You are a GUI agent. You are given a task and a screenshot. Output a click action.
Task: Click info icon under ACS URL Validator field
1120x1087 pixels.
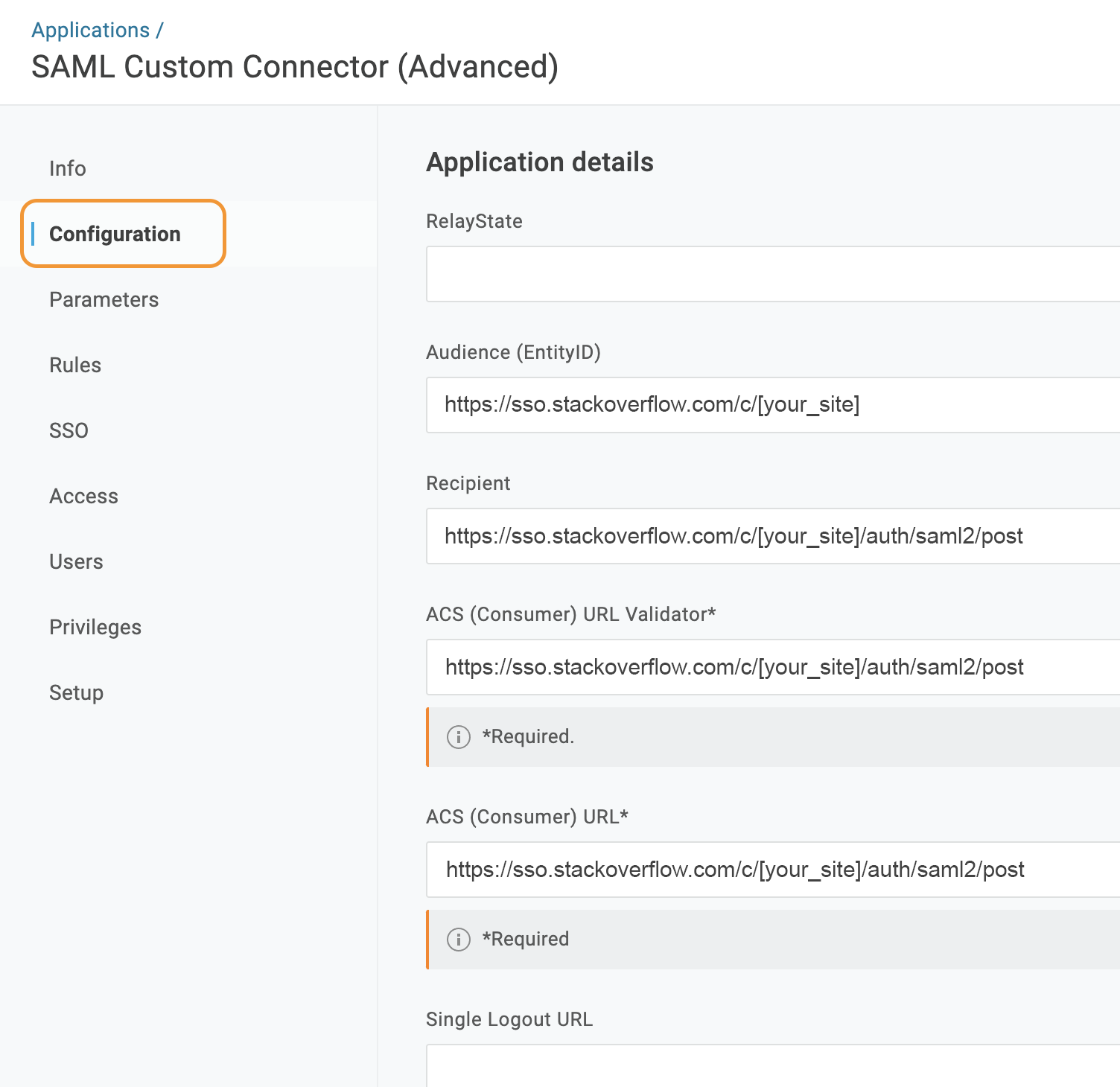coord(458,737)
